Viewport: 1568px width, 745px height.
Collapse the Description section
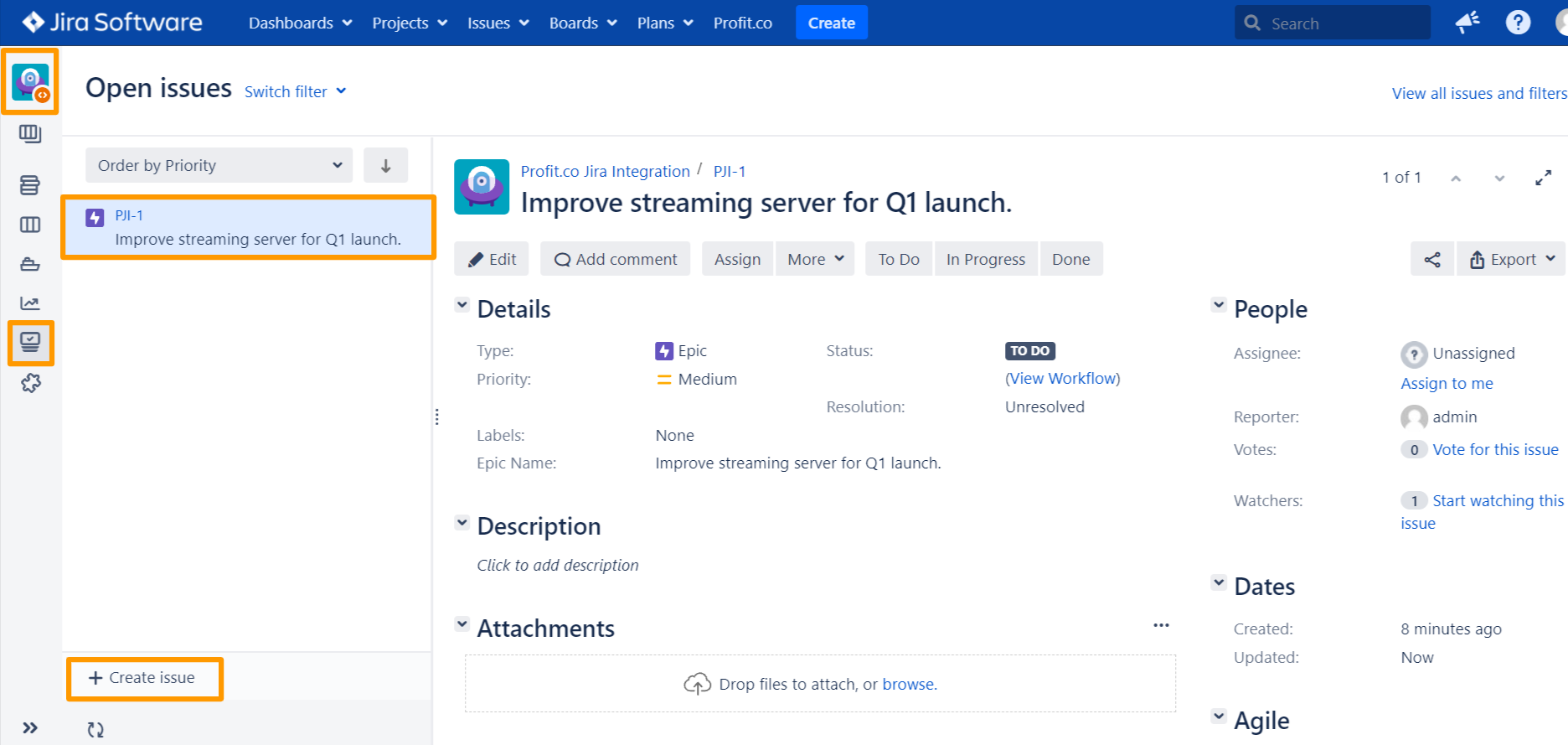point(462,522)
